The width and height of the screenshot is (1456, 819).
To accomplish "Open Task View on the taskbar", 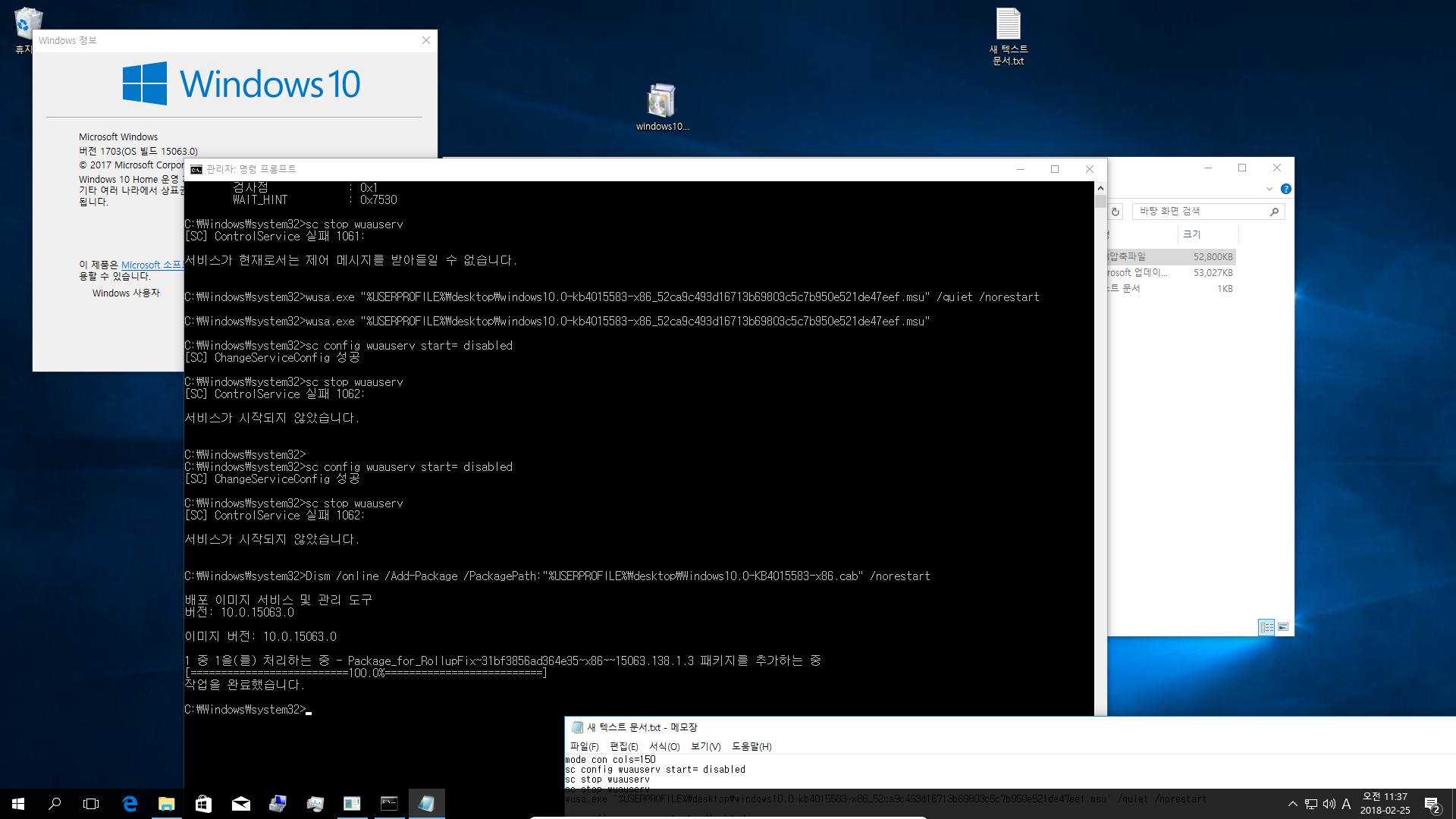I will click(x=91, y=804).
